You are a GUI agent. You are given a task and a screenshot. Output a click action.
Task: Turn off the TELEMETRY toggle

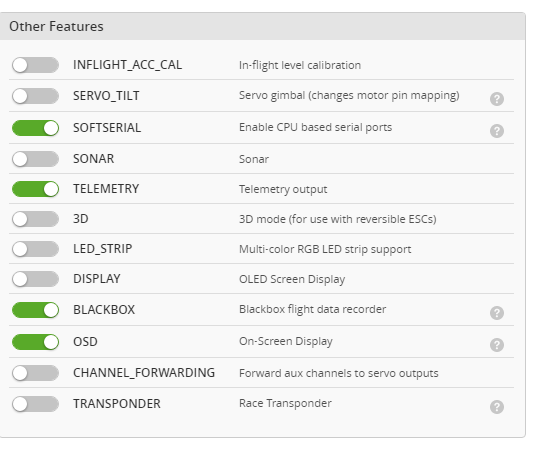point(35,189)
